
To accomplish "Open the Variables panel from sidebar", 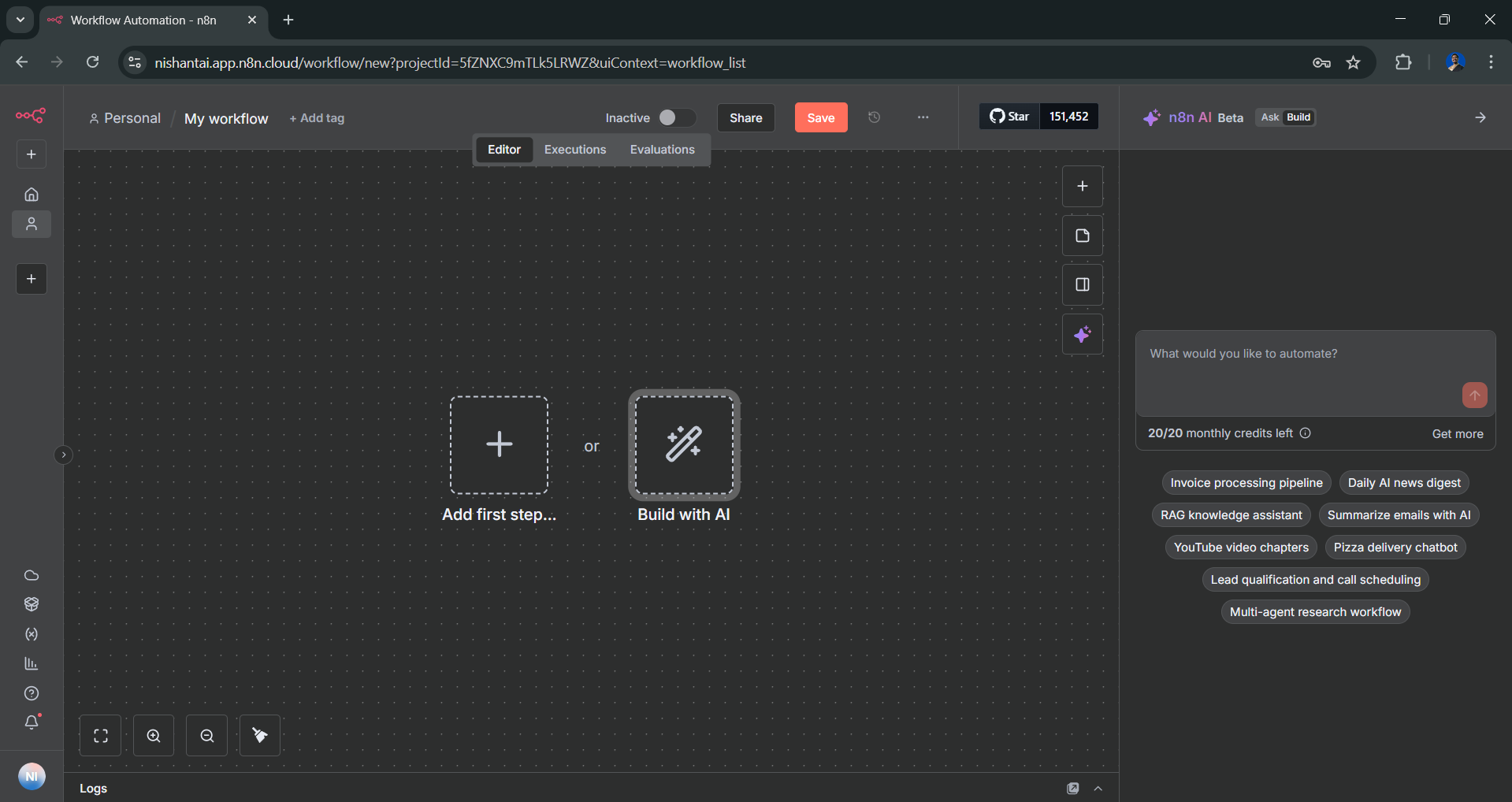I will (x=32, y=634).
